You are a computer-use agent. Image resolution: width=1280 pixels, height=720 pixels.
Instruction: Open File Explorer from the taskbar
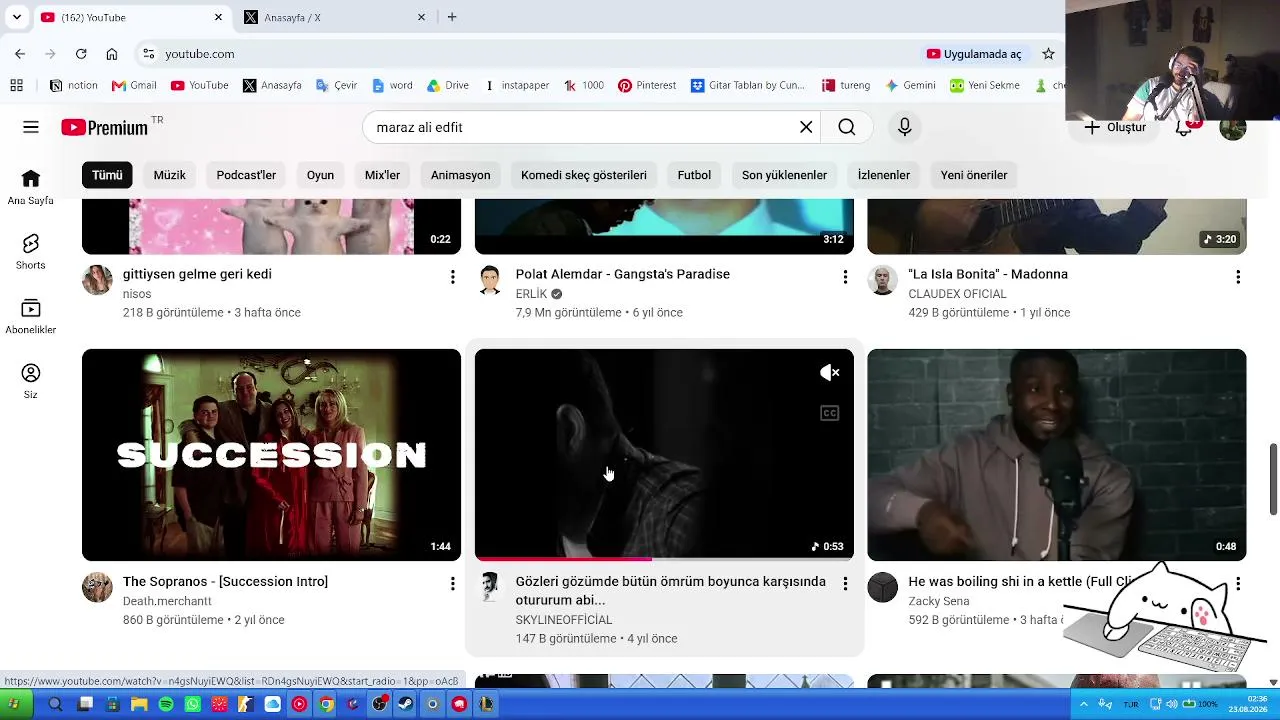point(139,704)
